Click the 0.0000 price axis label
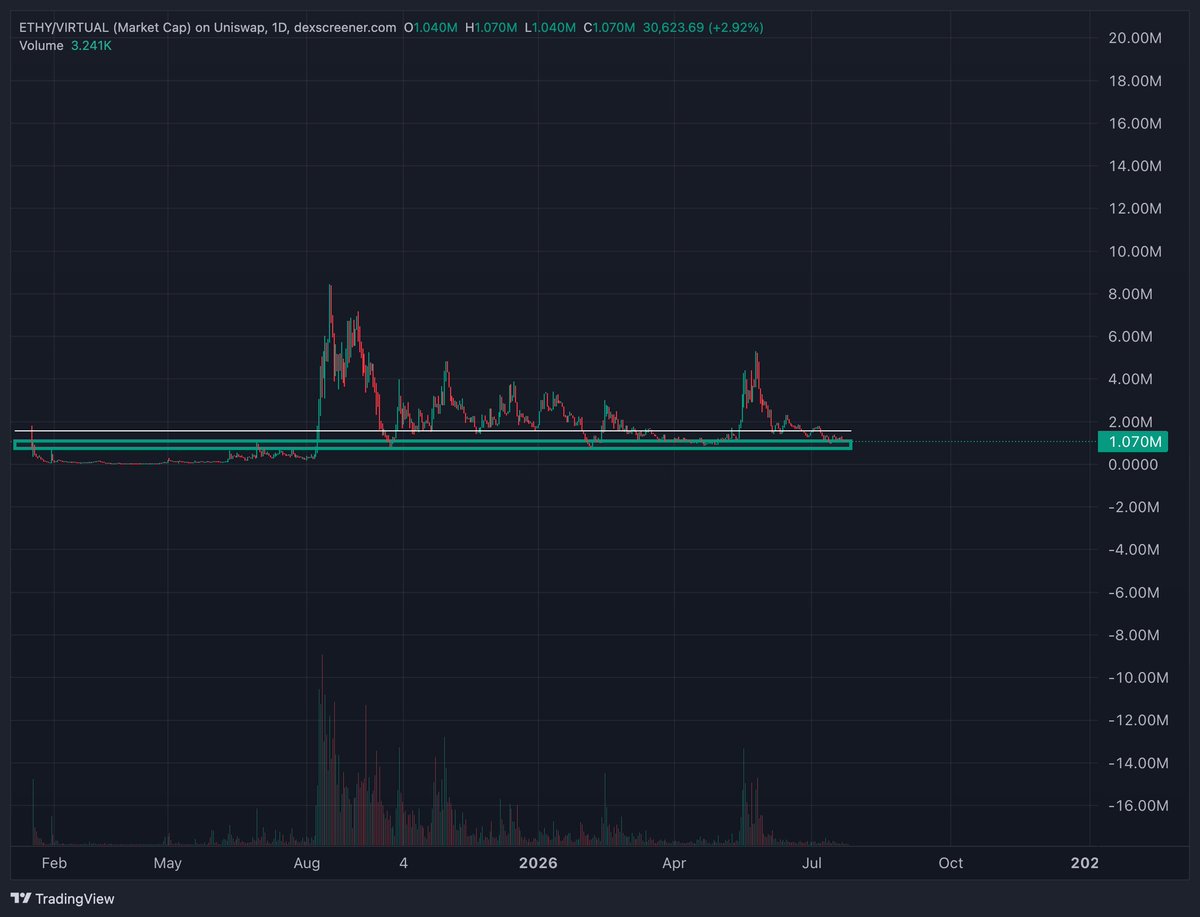 click(1134, 465)
